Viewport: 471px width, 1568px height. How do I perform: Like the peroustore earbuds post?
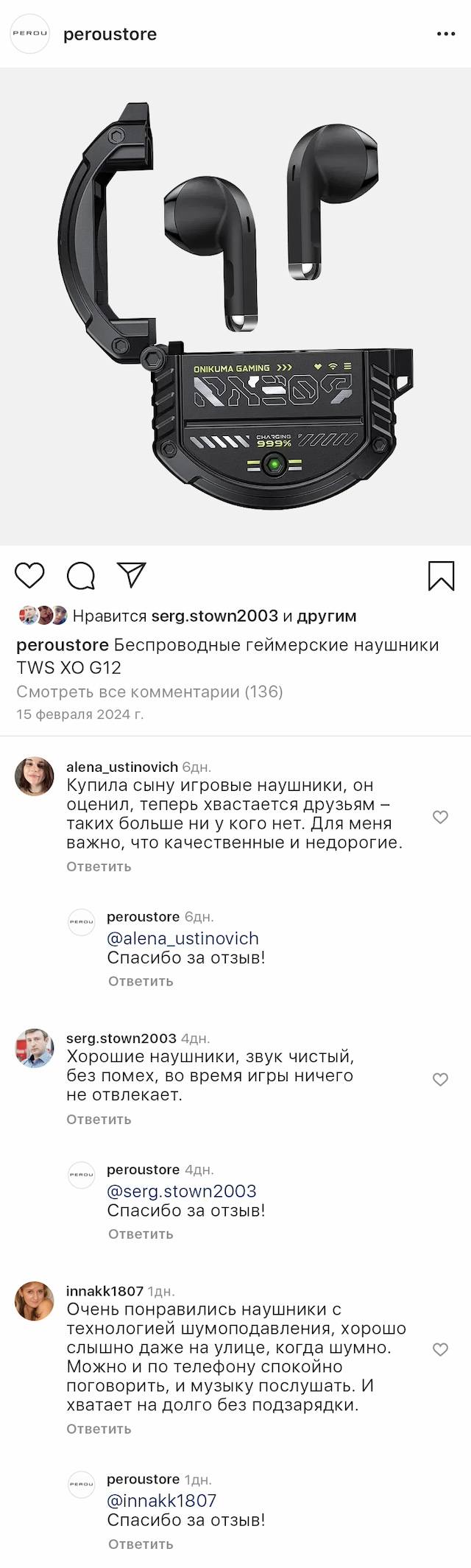(30, 575)
